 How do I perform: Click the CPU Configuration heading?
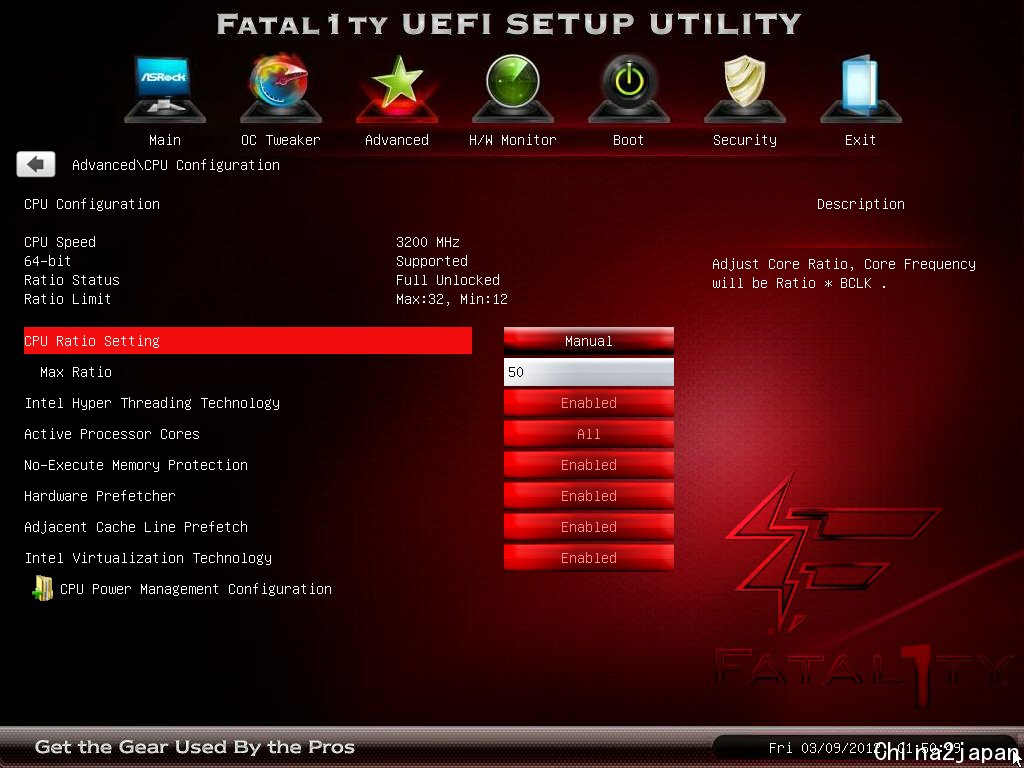click(91, 204)
